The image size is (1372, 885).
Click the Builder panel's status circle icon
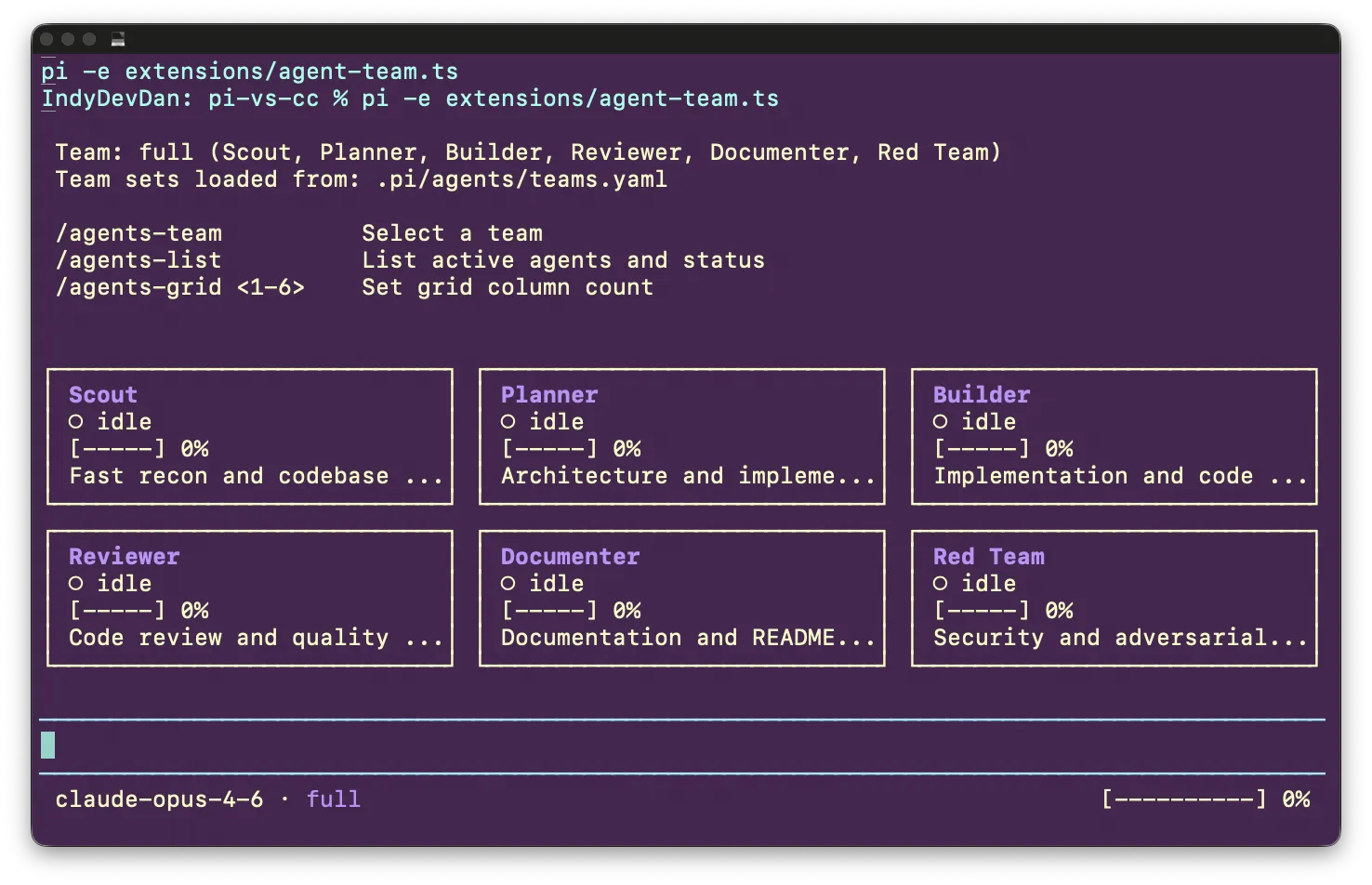tap(941, 421)
